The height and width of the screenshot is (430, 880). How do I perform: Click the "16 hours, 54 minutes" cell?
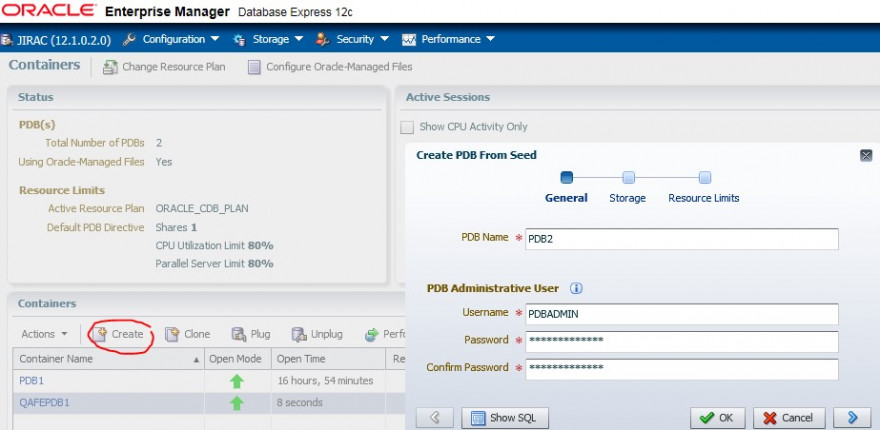(x=326, y=381)
